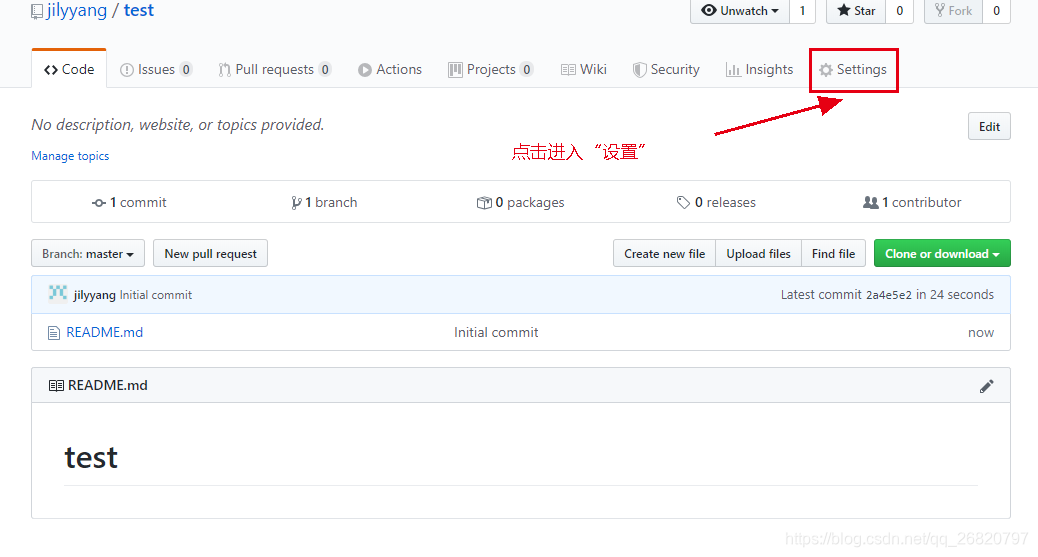
Task: Open the Wiki tab
Action: [x=584, y=70]
